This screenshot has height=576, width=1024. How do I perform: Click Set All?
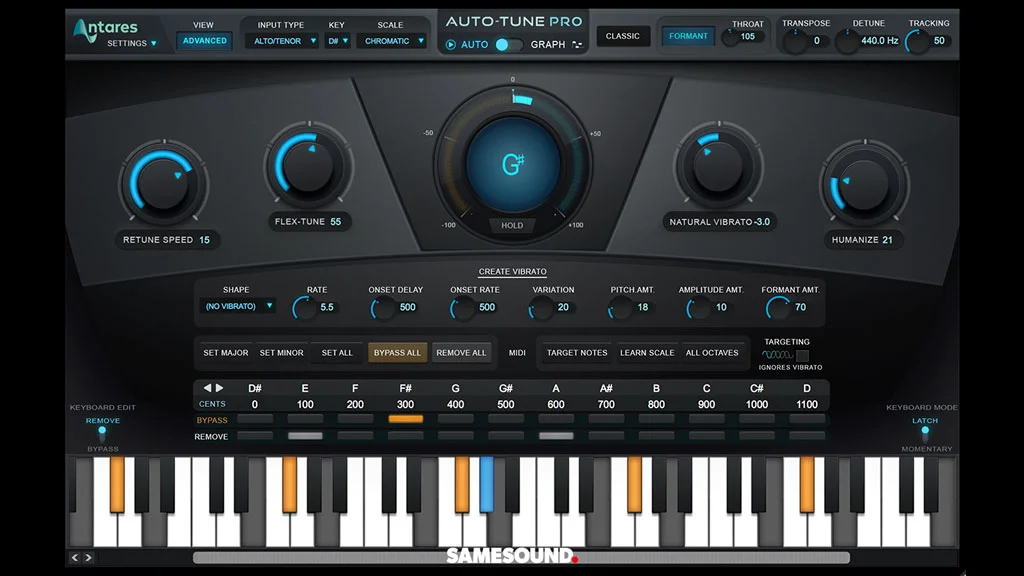click(337, 353)
